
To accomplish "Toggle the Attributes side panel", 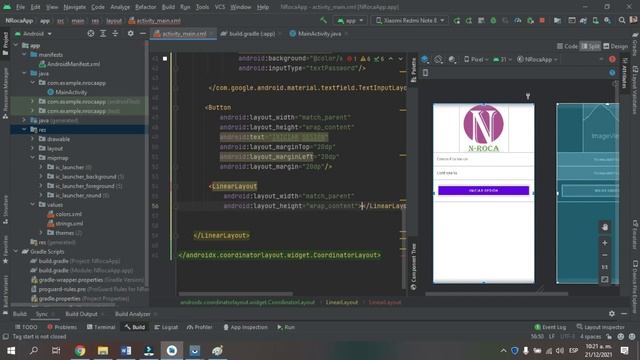I will tap(624, 73).
